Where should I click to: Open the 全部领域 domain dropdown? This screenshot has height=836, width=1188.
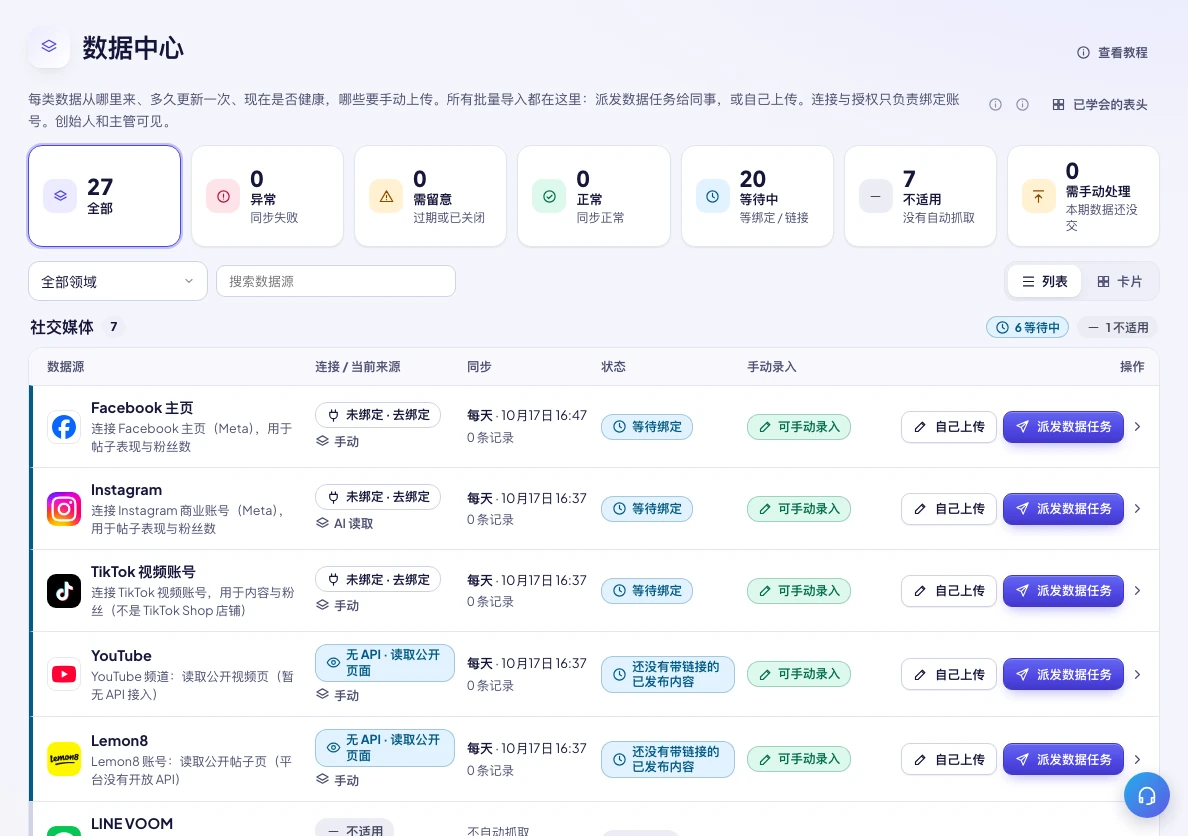pyautogui.click(x=118, y=281)
